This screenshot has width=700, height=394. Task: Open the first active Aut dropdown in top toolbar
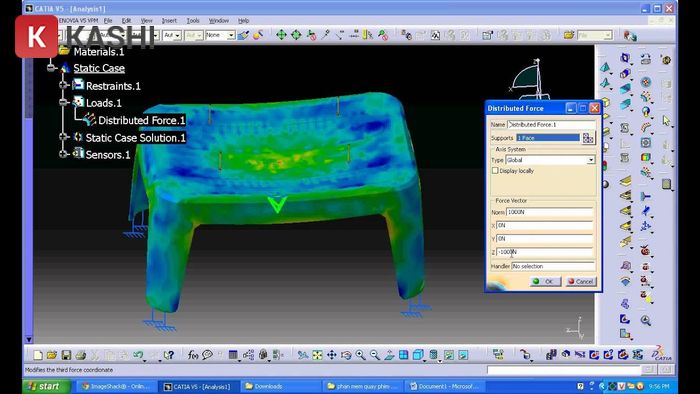178,35
